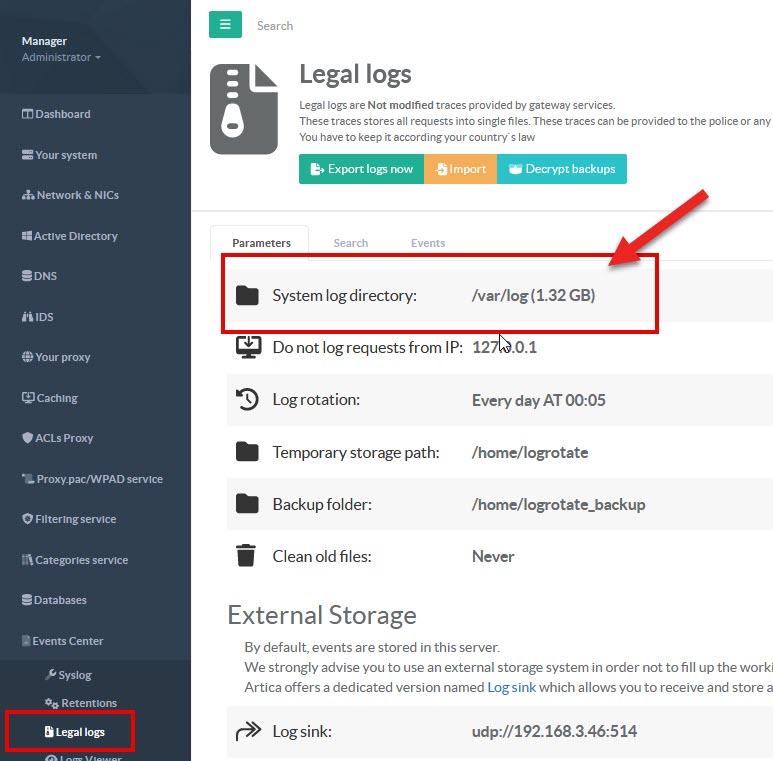Open Dashboard from the sidebar
The image size is (773, 761).
tap(62, 114)
